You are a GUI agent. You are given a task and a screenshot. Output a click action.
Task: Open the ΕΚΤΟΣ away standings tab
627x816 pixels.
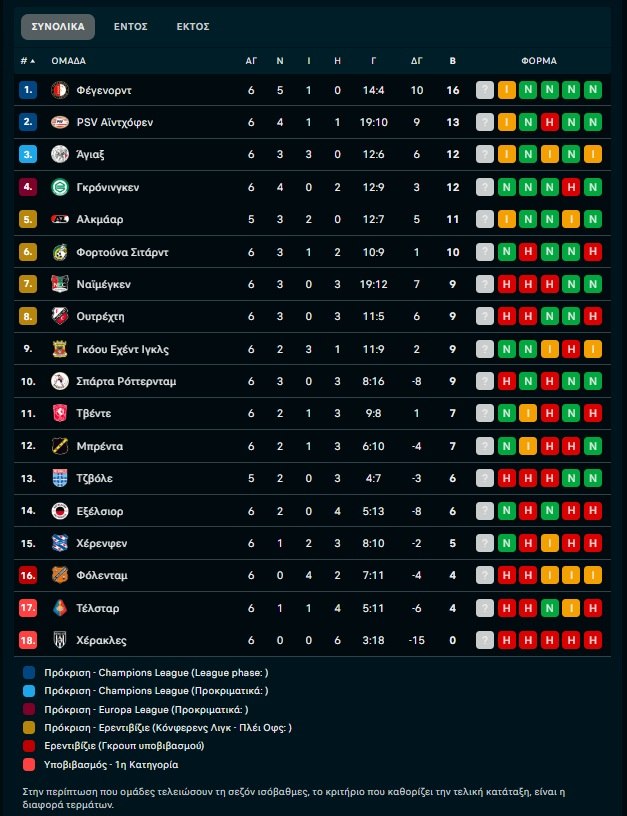[x=193, y=27]
